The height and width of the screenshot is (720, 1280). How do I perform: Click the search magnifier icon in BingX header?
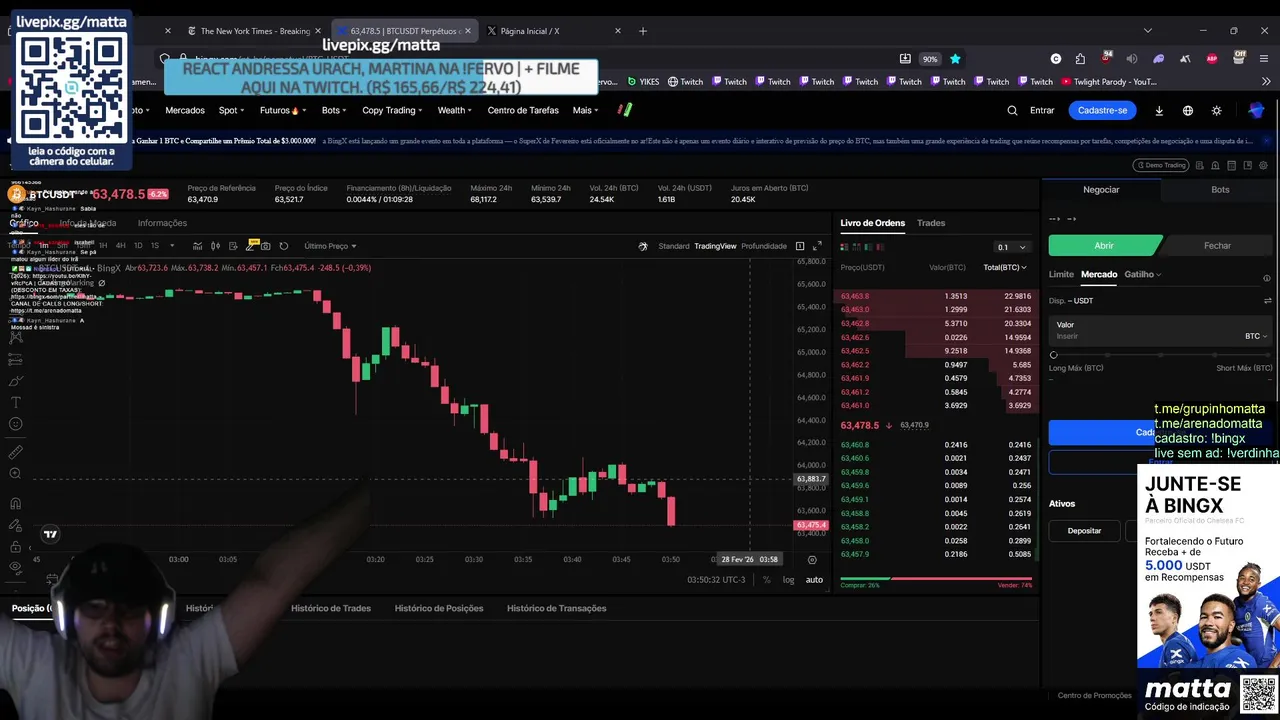pyautogui.click(x=1012, y=110)
